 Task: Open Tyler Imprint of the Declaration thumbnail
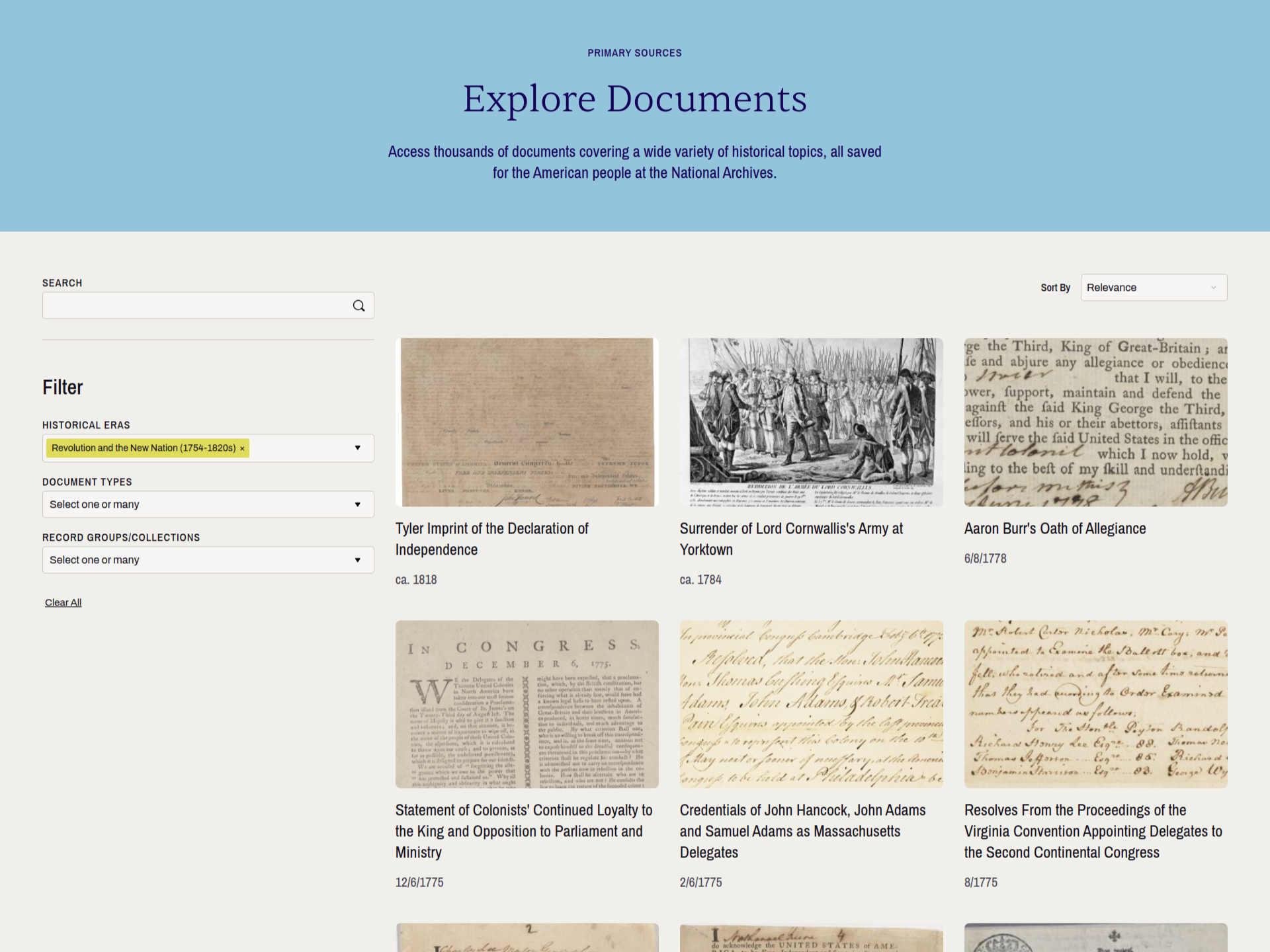coord(527,422)
